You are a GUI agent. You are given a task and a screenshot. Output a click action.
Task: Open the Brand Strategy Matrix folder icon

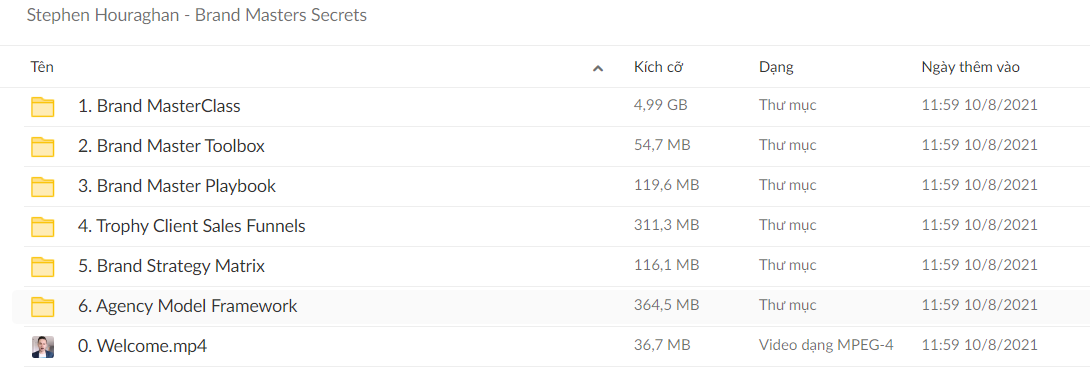click(x=42, y=266)
